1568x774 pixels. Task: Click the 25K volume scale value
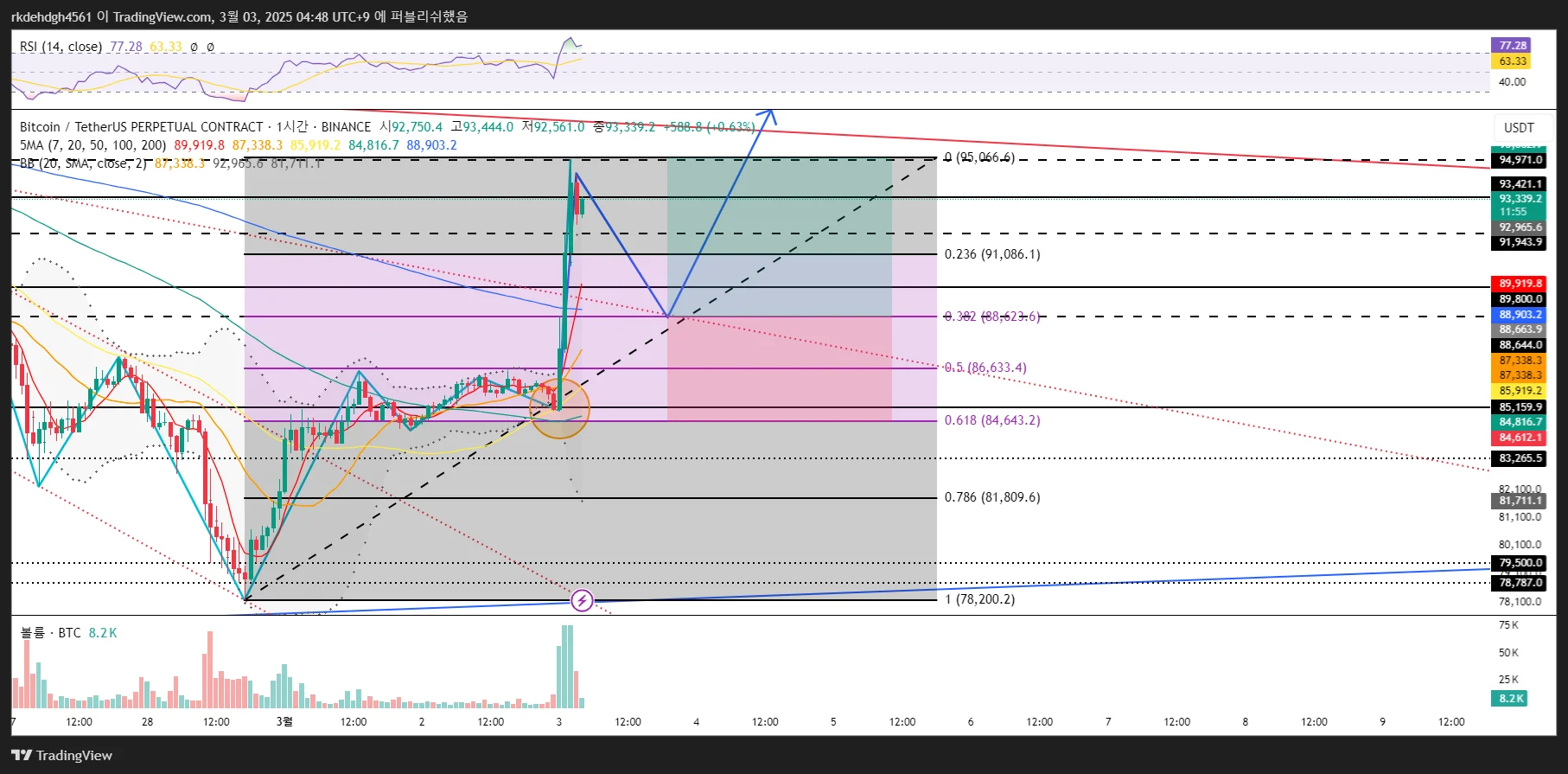1508,680
